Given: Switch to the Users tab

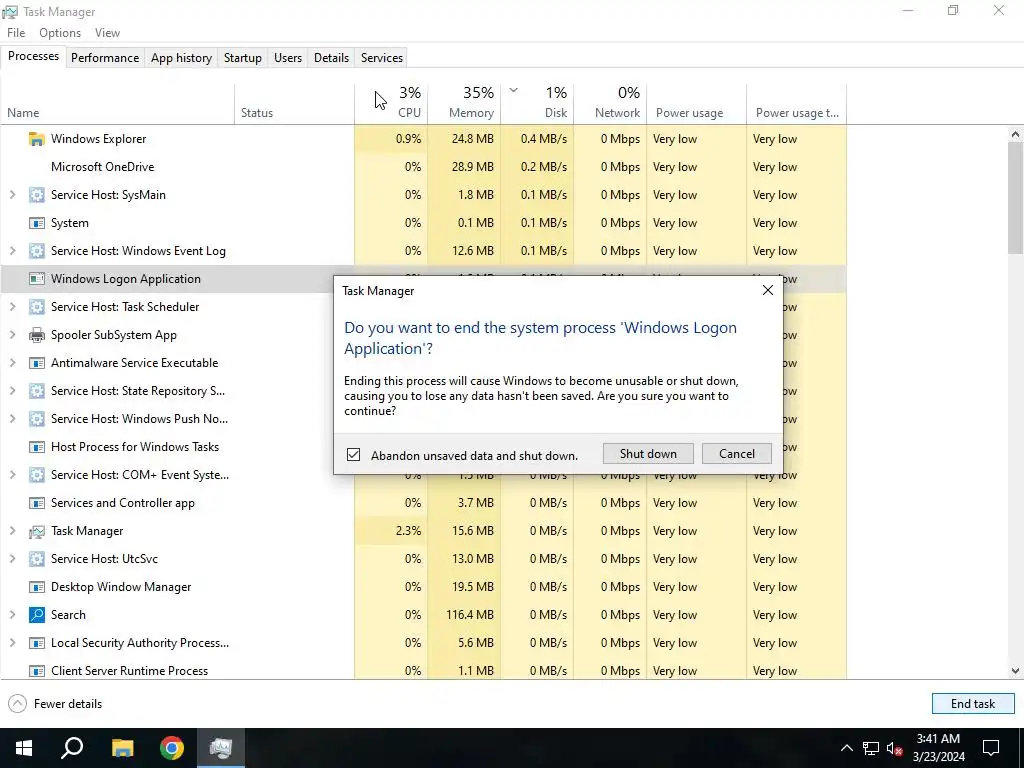Looking at the screenshot, I should pyautogui.click(x=288, y=57).
